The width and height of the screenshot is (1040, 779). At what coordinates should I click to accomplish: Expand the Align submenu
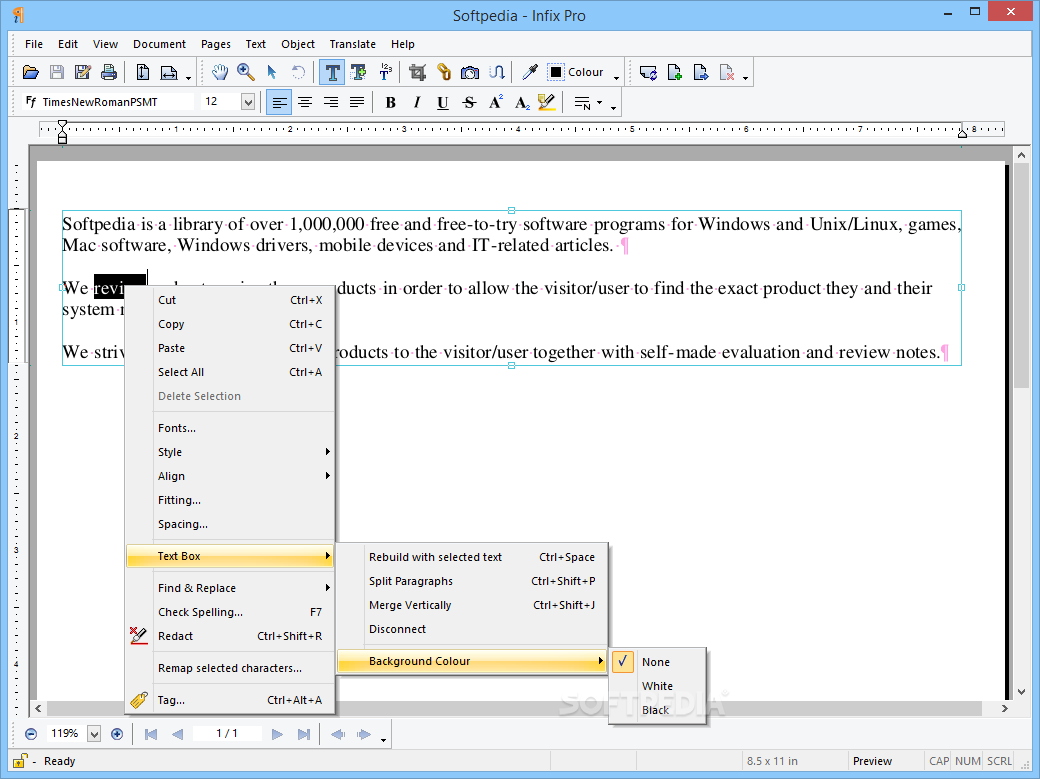pos(229,476)
